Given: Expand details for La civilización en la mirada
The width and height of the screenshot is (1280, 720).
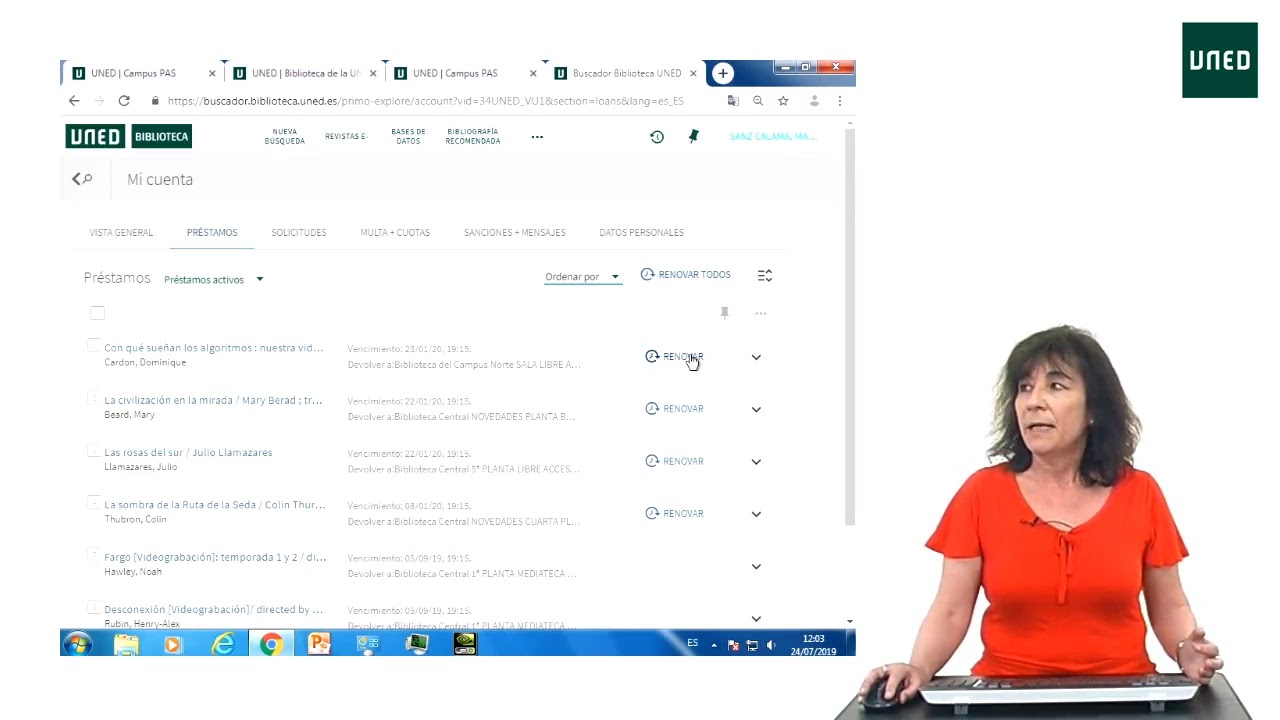Looking at the screenshot, I should 756,409.
